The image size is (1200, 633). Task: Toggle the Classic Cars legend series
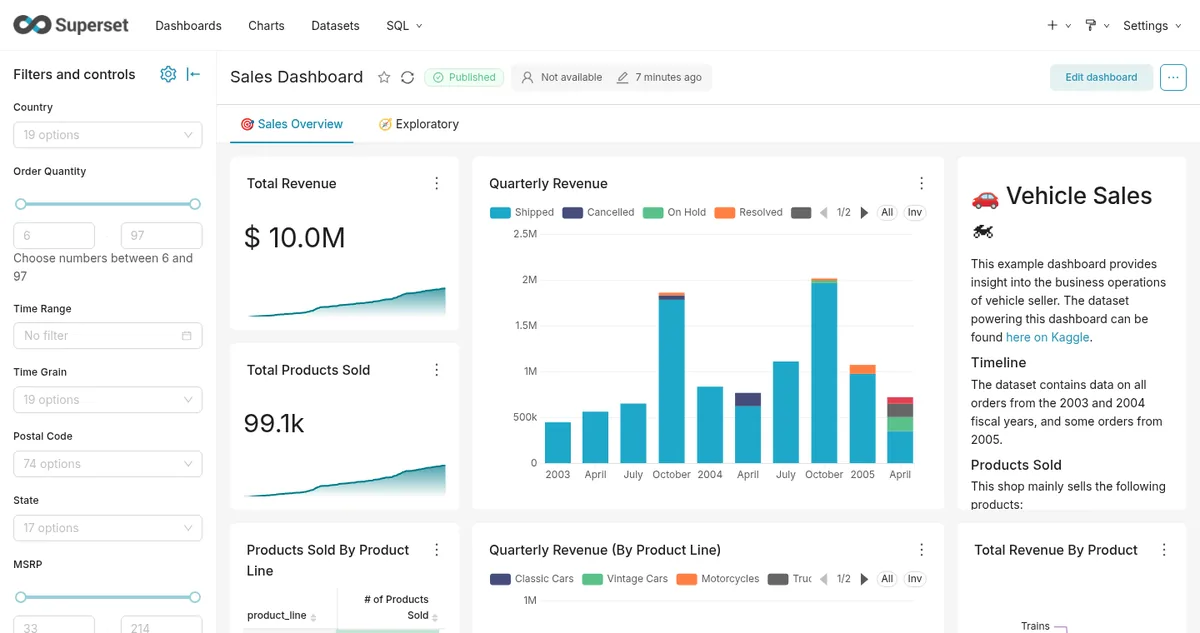532,579
